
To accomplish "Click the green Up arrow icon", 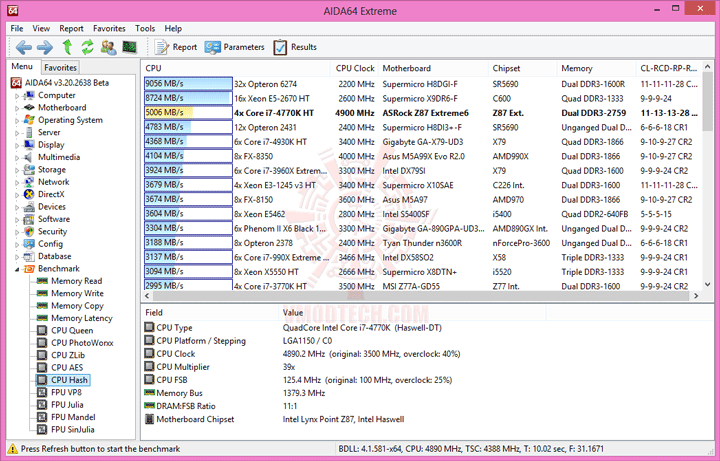I will pyautogui.click(x=67, y=47).
